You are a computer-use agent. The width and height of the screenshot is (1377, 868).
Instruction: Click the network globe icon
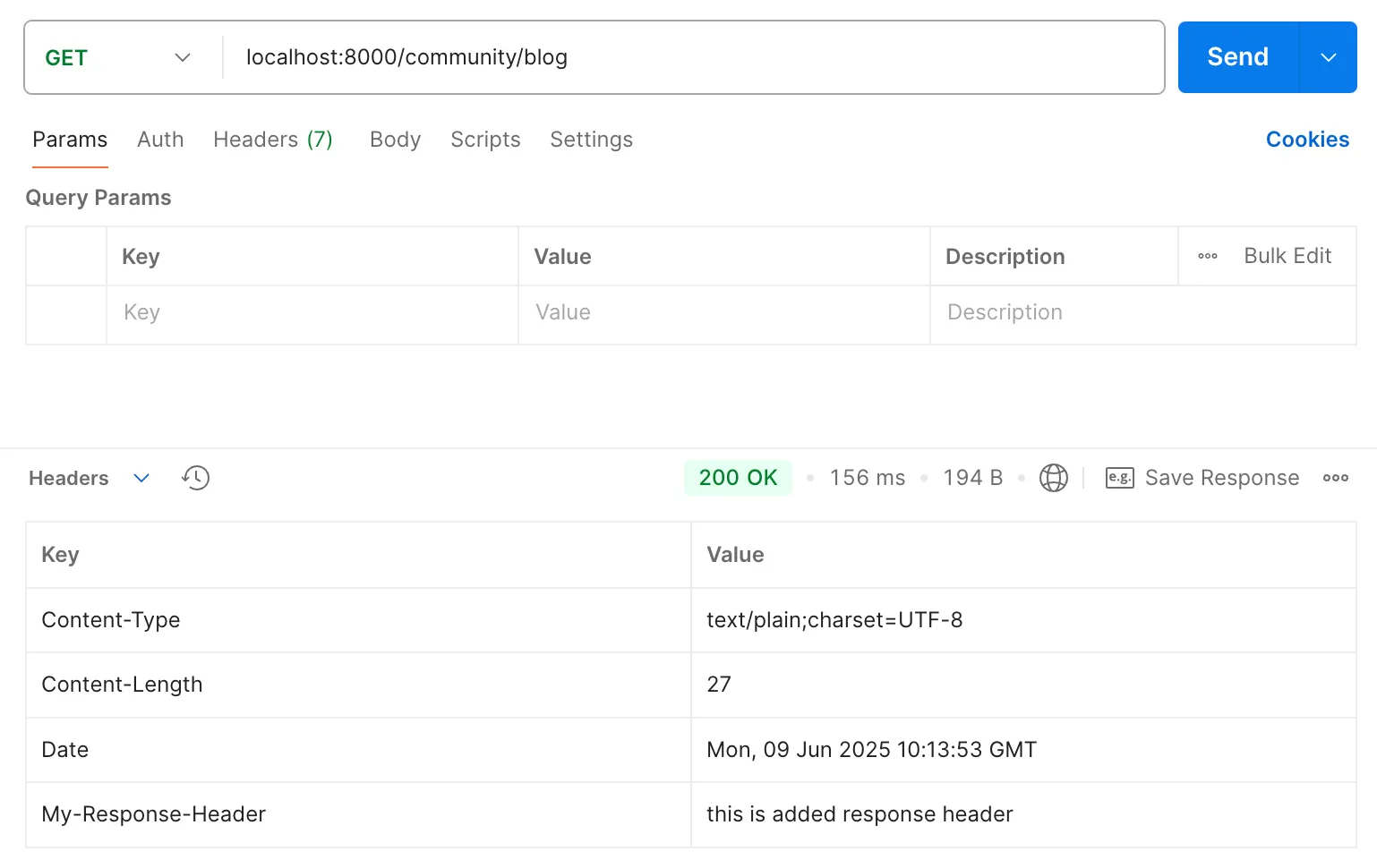(1054, 478)
